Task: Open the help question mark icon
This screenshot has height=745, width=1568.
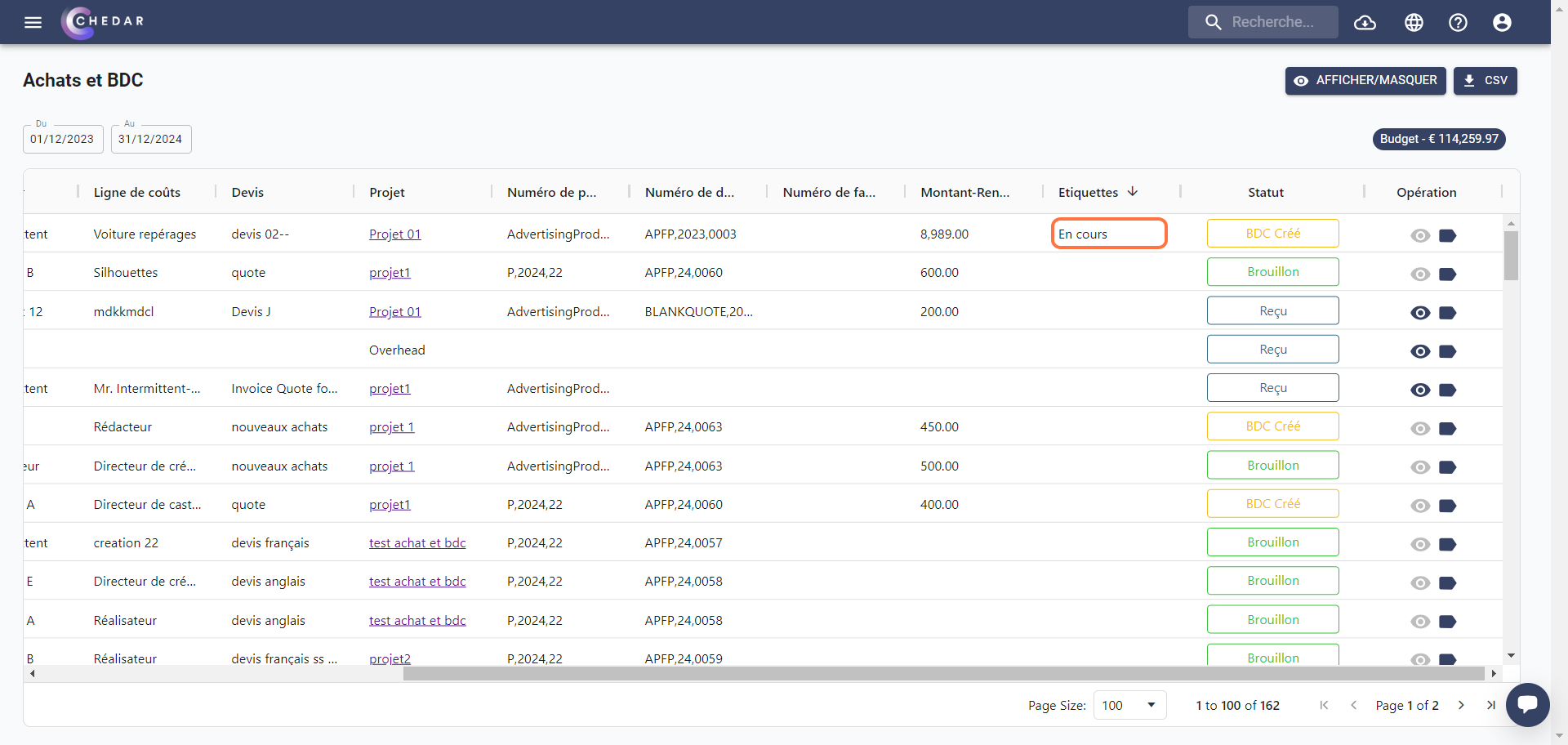Action: [1458, 22]
